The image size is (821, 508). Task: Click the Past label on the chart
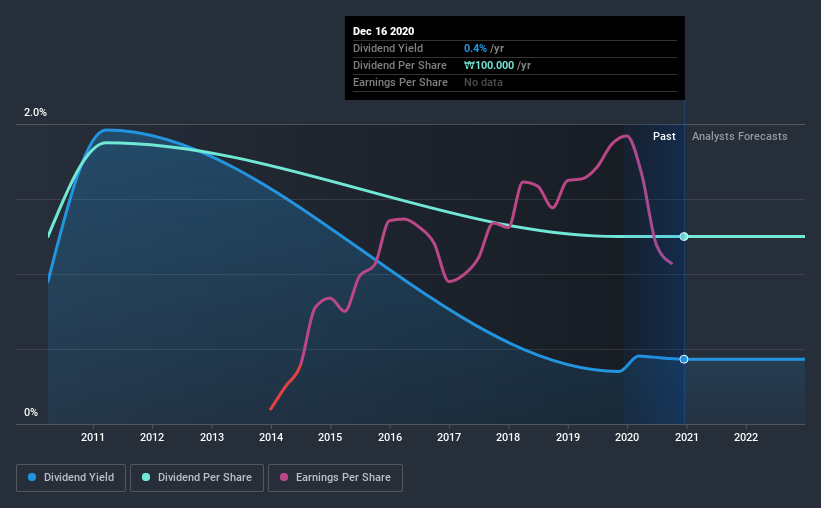click(664, 136)
